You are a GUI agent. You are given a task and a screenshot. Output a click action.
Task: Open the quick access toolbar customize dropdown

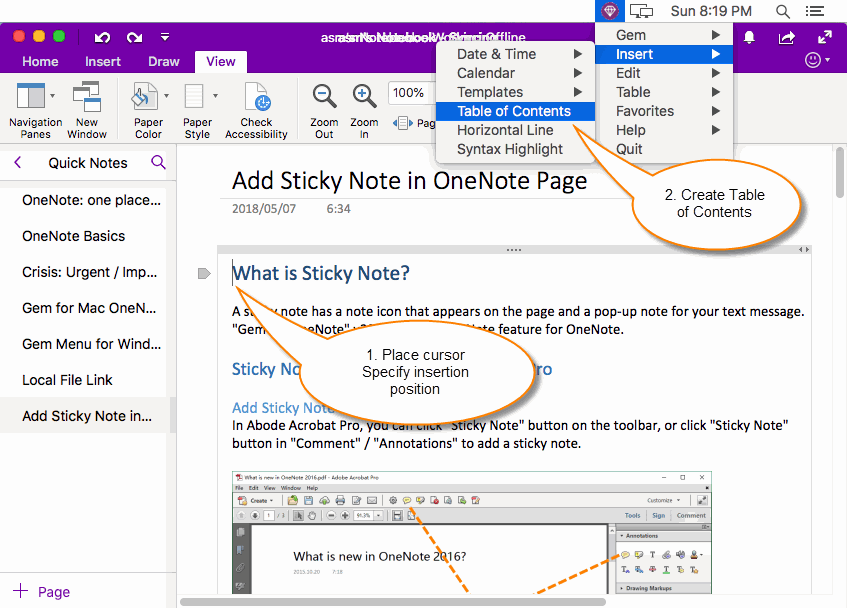coord(165,37)
